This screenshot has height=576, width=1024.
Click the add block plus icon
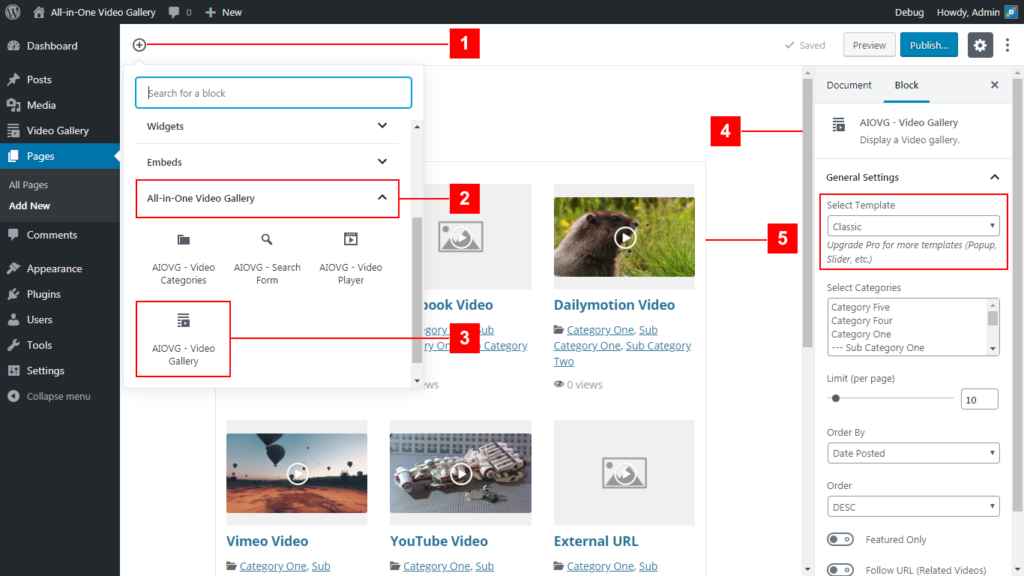(x=139, y=45)
